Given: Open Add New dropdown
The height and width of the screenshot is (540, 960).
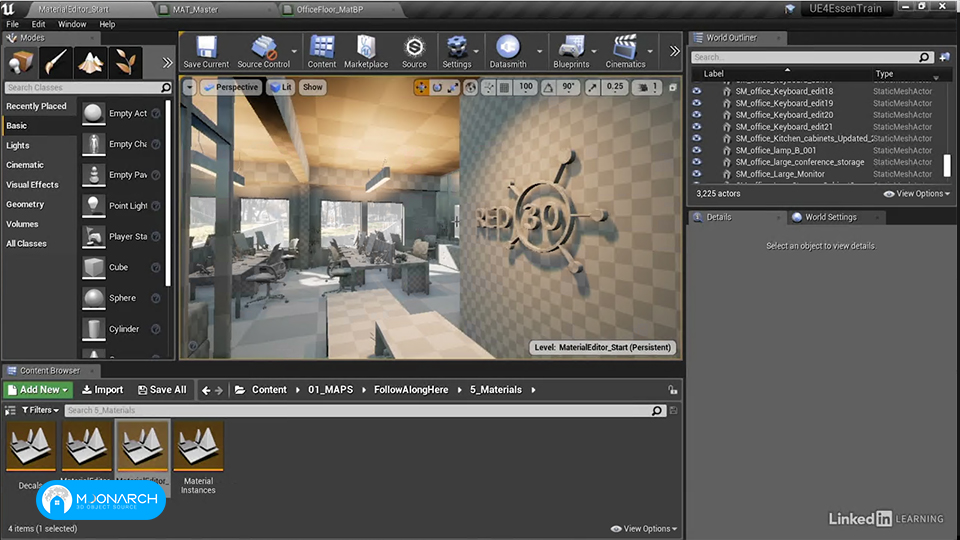Looking at the screenshot, I should pos(38,390).
